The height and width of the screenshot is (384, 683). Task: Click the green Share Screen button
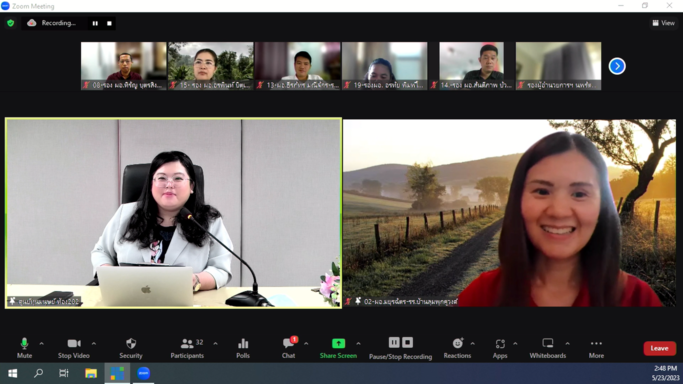(x=338, y=348)
